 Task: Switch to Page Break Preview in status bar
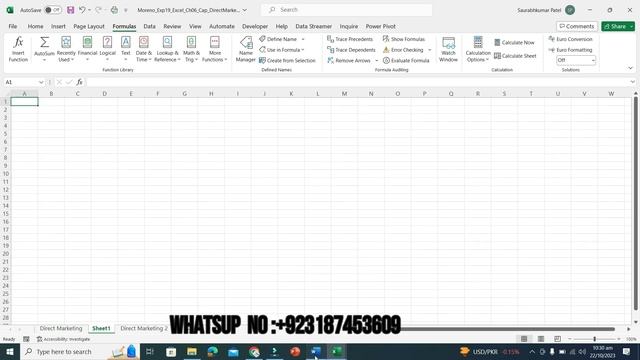[558, 339]
